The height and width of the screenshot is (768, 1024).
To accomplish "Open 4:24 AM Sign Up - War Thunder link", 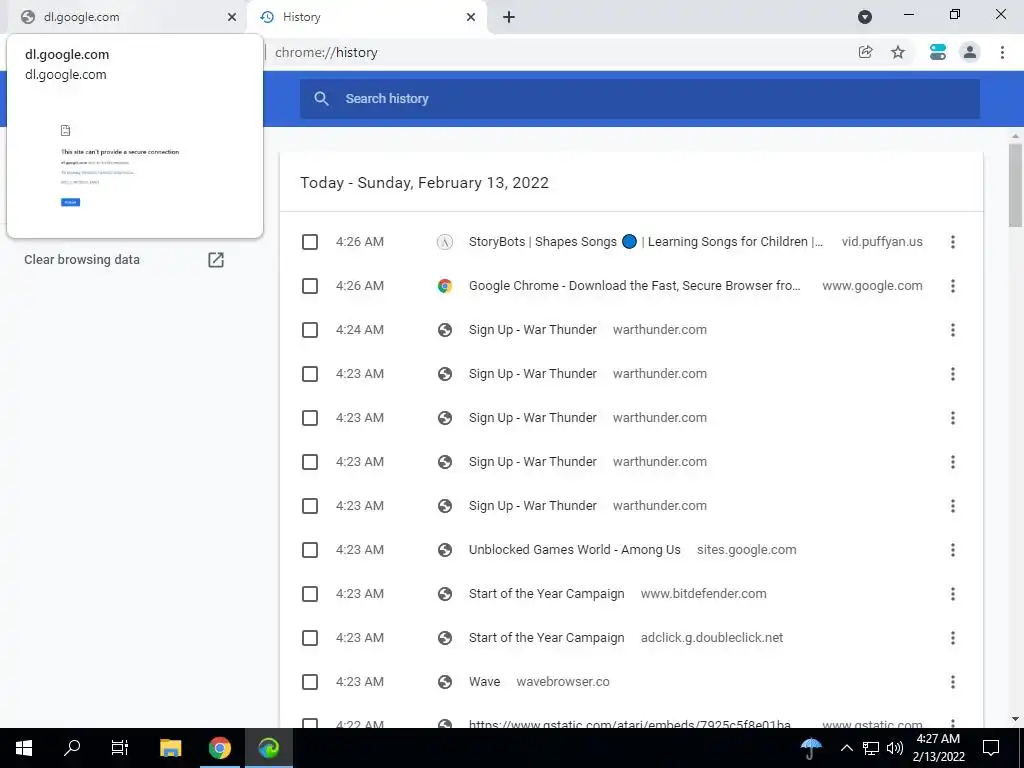I will (x=532, y=330).
